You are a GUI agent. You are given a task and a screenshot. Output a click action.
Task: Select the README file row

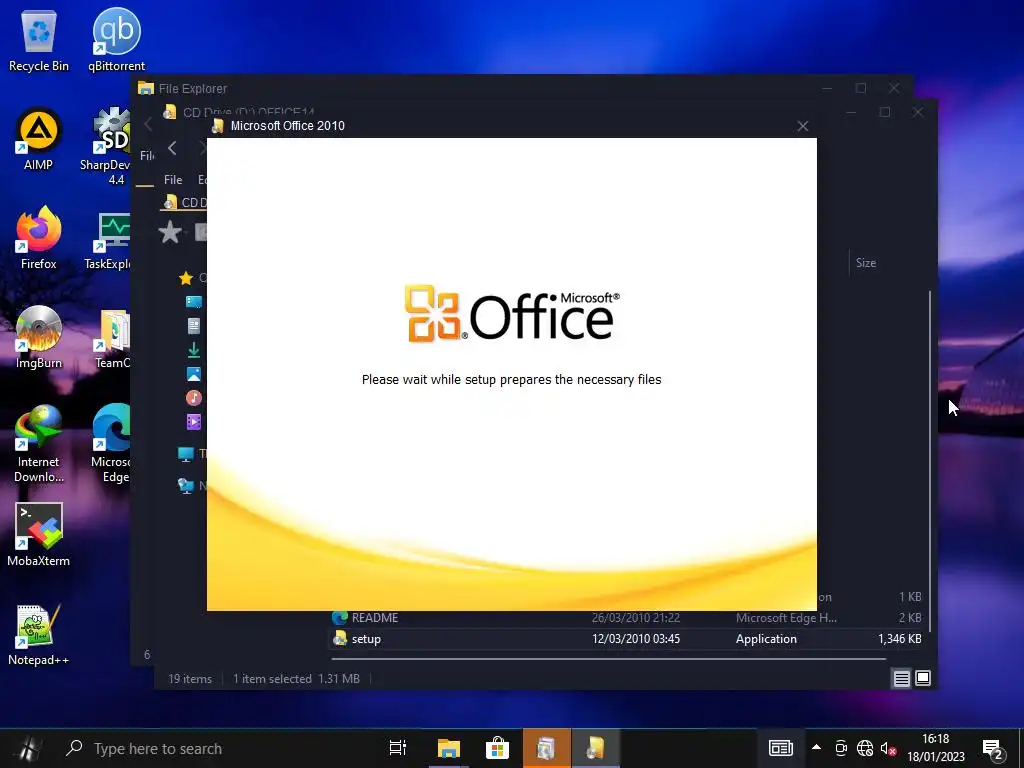click(626, 618)
